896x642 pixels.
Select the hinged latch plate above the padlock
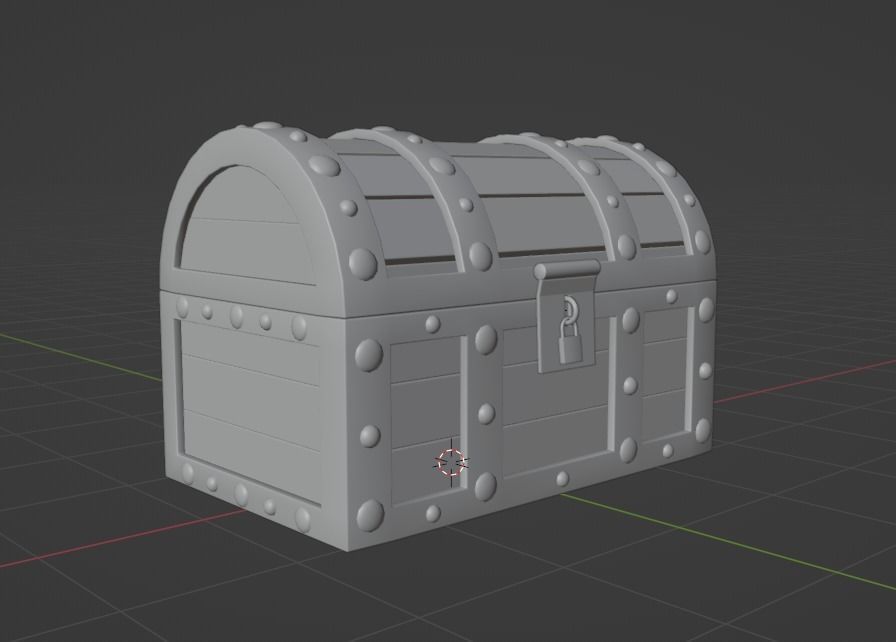567,315
